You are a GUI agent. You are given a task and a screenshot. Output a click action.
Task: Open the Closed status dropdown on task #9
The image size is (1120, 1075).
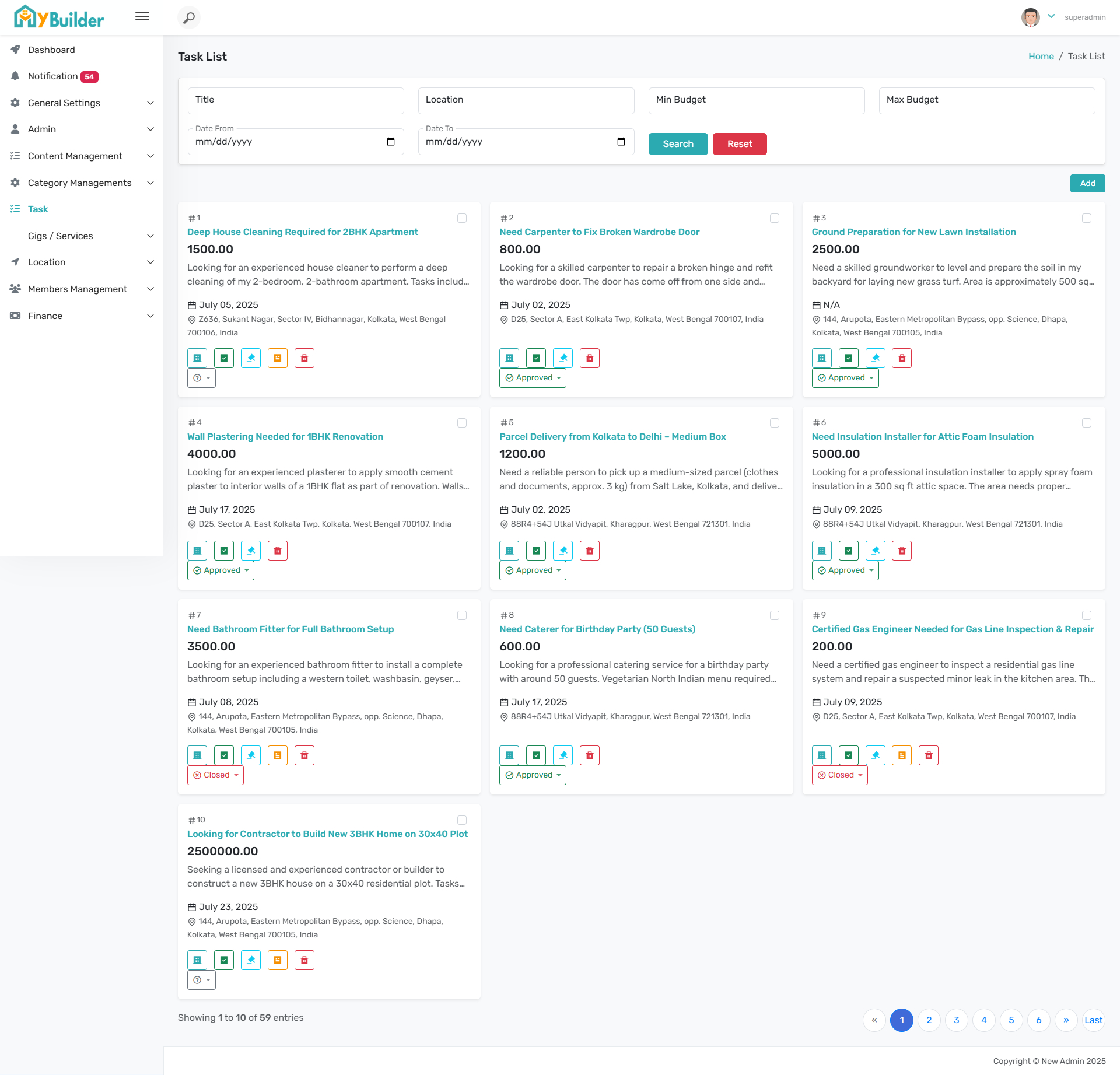pyautogui.click(x=839, y=775)
